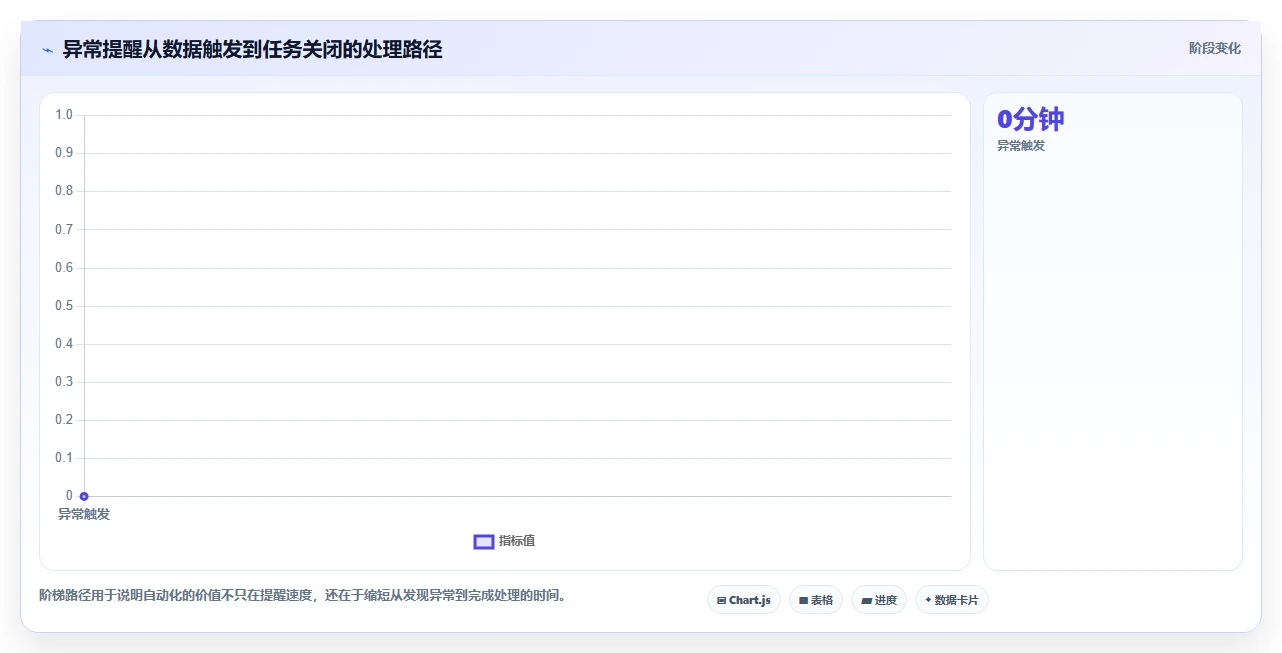Toggle the 指标值 legend swatch
The image size is (1282, 653).
(x=484, y=541)
